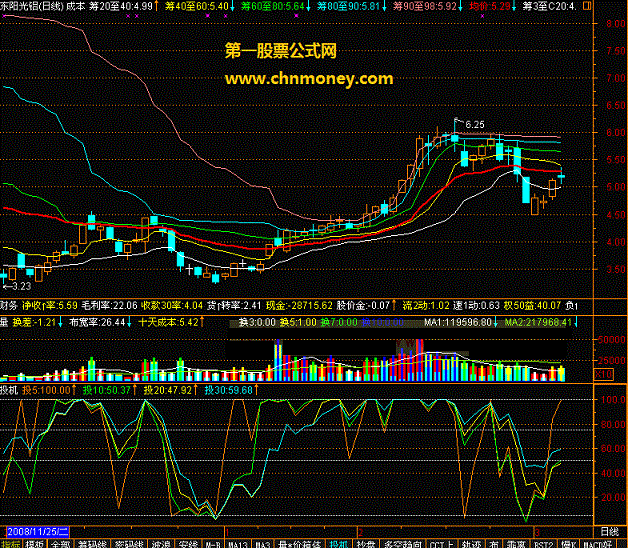This screenshot has width=628, height=548.
Task: Open the 模板 tab
Action: coord(35,544)
